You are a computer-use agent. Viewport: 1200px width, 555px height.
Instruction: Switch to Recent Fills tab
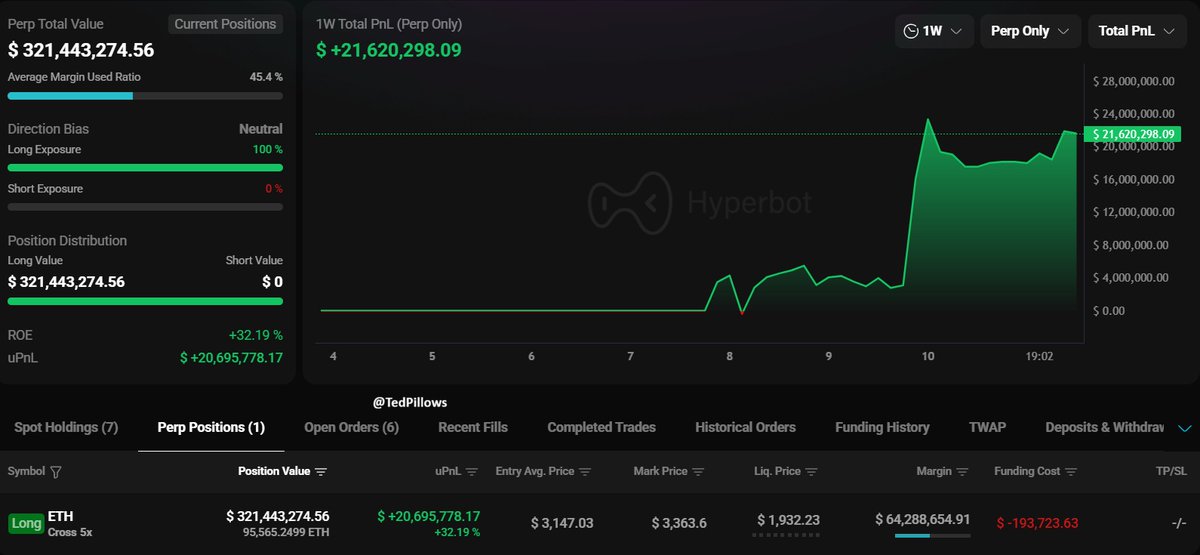coord(473,427)
